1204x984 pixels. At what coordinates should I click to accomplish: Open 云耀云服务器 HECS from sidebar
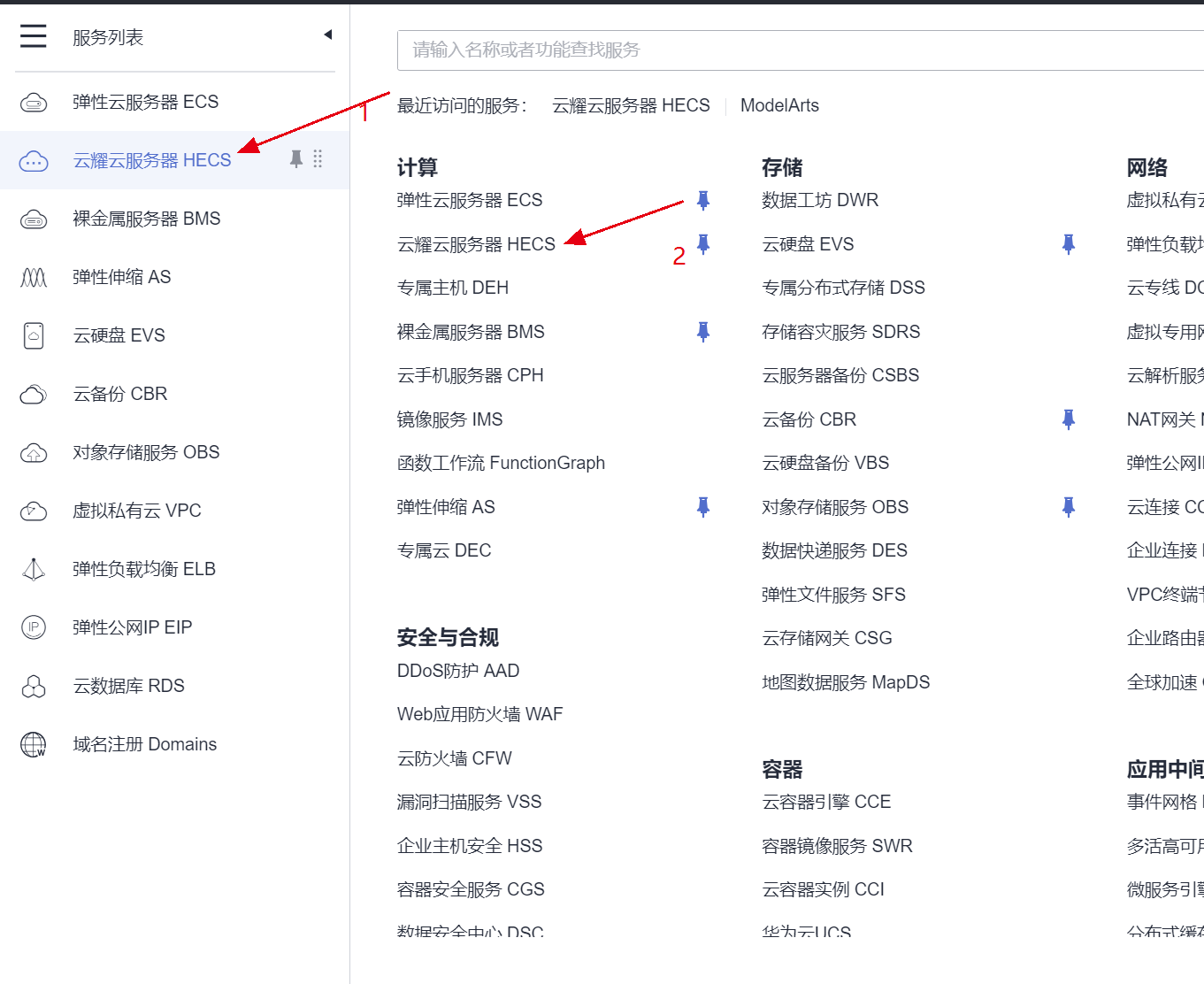151,160
